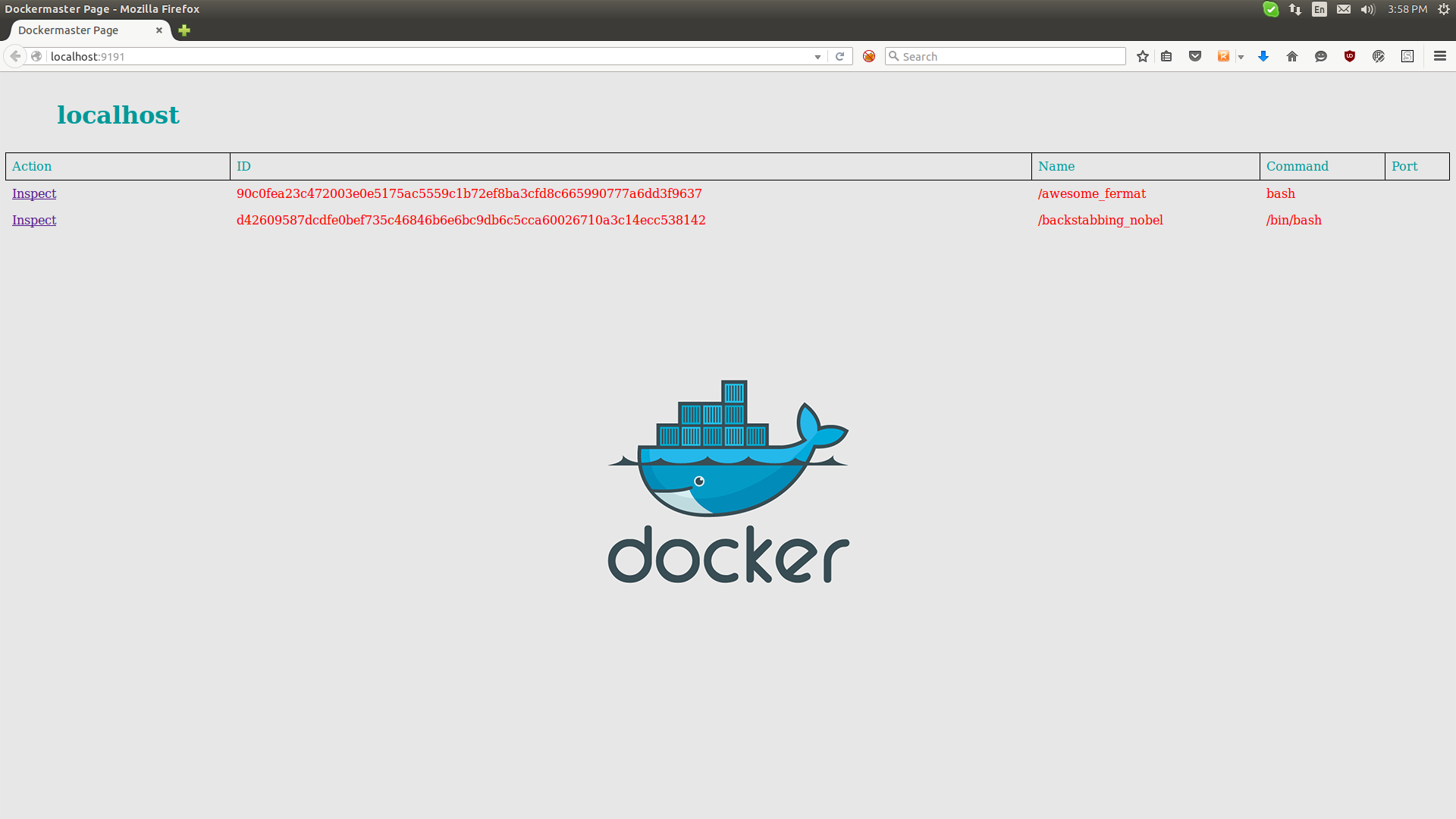1456x819 pixels.
Task: Open the system volume indicator
Action: click(x=1367, y=9)
